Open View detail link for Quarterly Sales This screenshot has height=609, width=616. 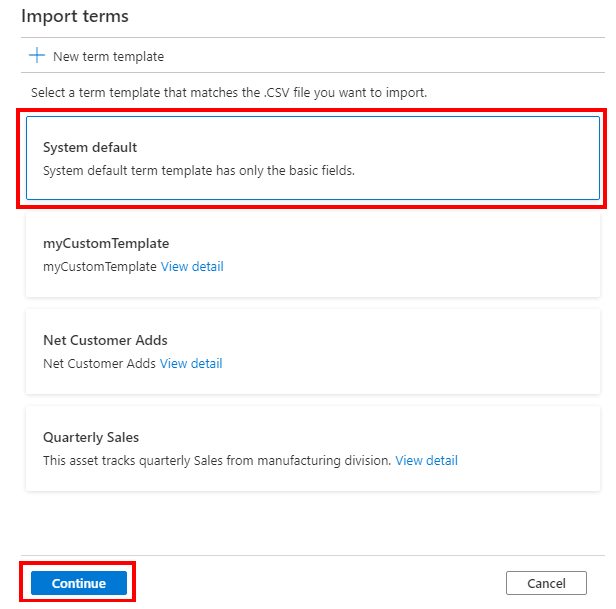(426, 461)
